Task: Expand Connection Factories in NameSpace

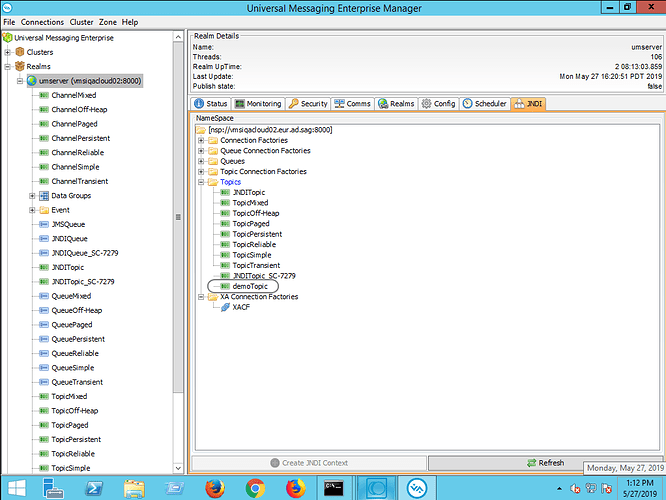Action: point(201,140)
